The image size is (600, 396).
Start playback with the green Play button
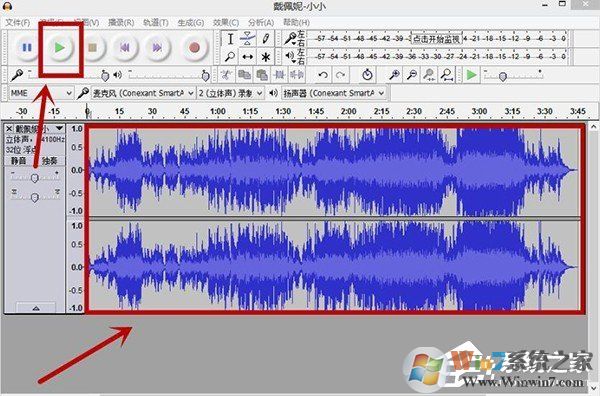click(x=59, y=47)
